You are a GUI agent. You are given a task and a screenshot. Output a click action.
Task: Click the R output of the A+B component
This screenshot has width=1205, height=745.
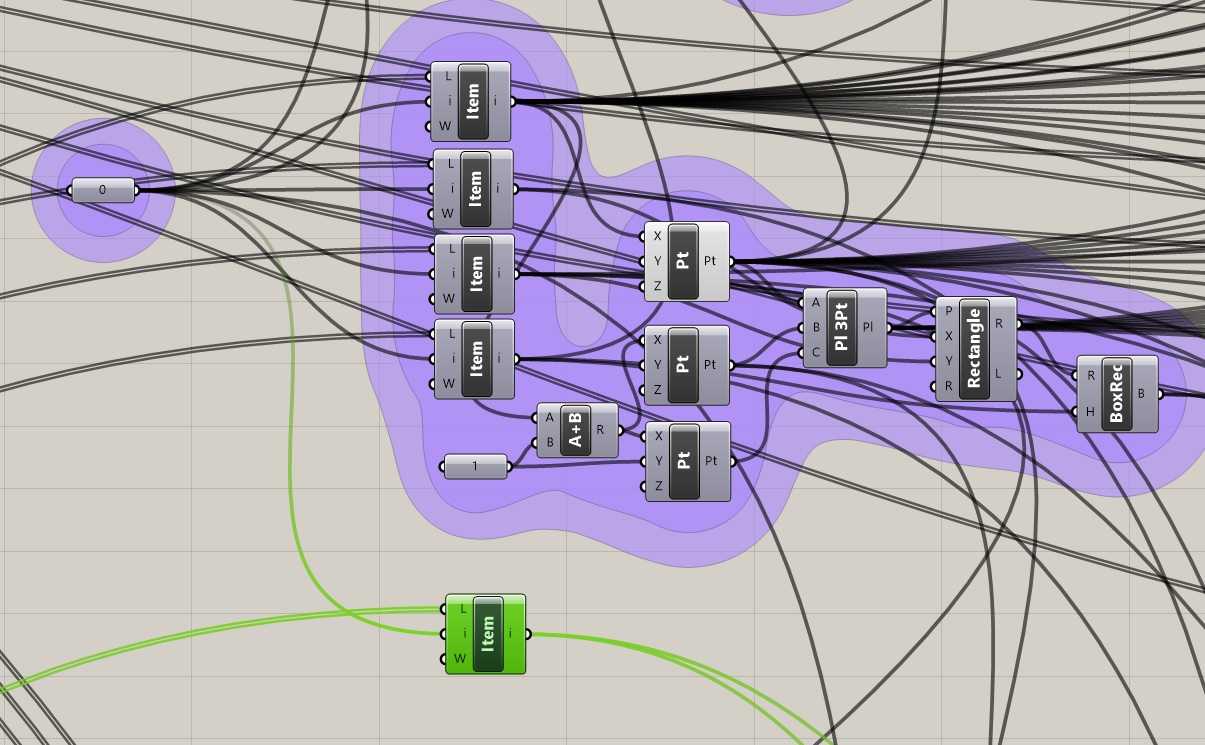click(601, 431)
